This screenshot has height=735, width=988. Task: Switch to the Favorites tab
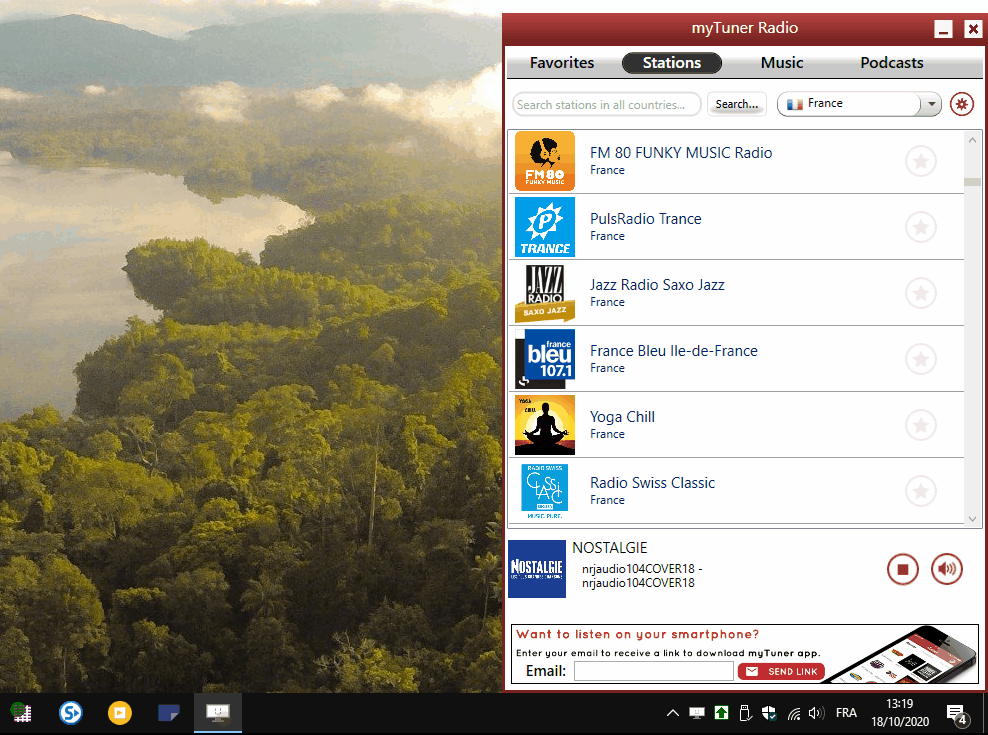click(561, 63)
